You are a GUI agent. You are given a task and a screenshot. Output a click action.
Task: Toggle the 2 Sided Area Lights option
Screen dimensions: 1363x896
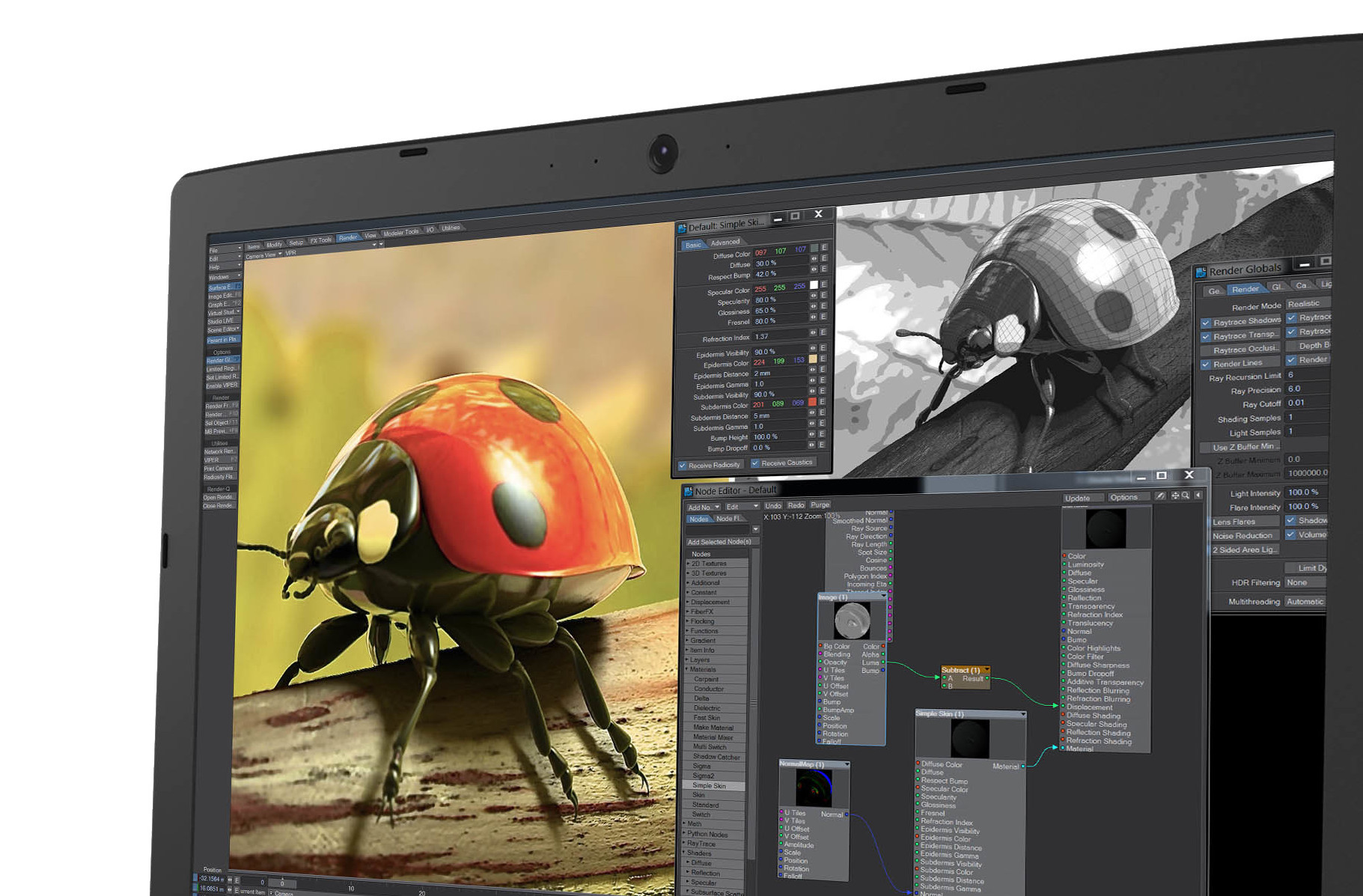1245,550
